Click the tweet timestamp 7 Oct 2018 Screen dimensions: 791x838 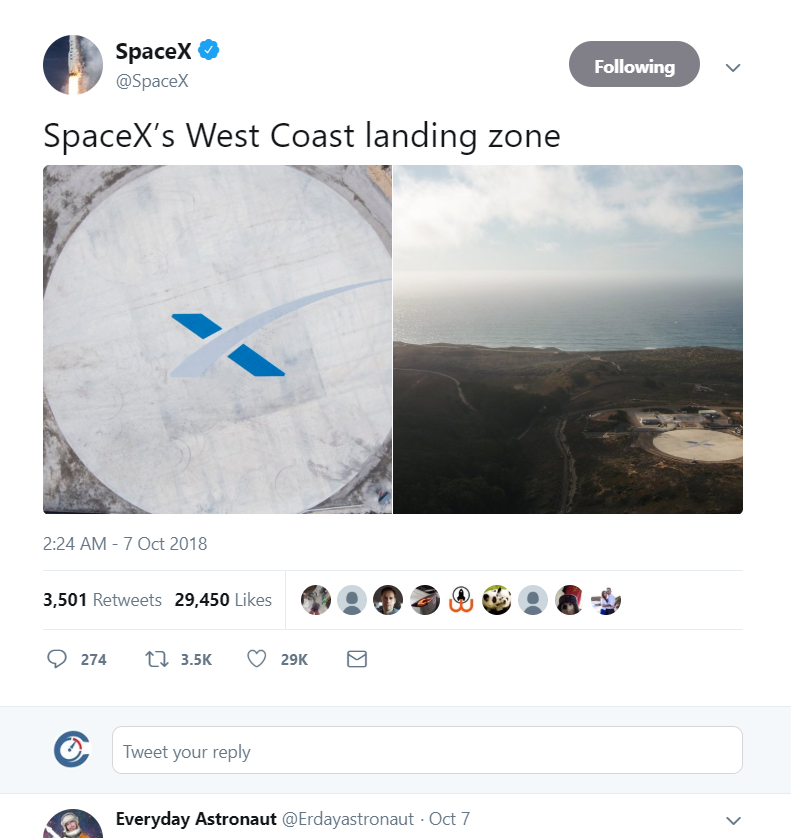125,544
